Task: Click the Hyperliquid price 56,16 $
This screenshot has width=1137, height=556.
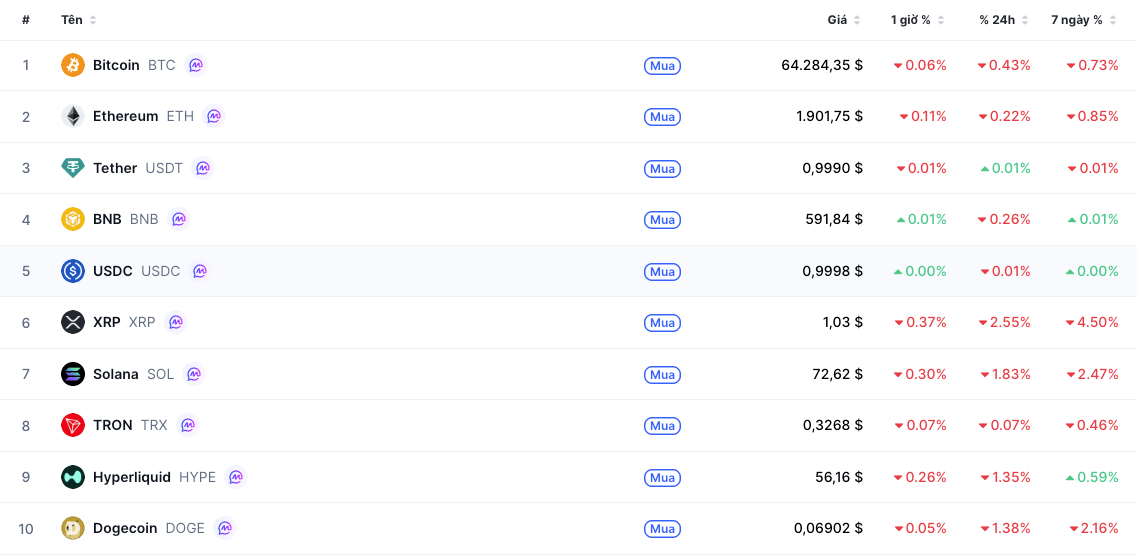Action: (839, 477)
